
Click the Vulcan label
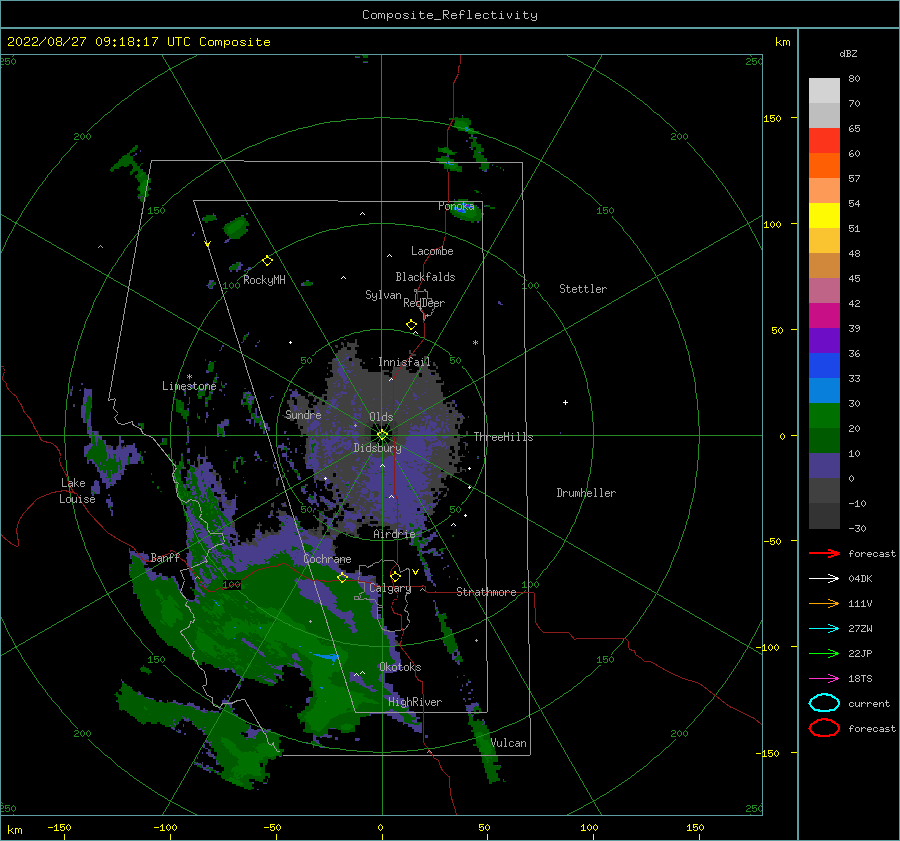point(509,743)
